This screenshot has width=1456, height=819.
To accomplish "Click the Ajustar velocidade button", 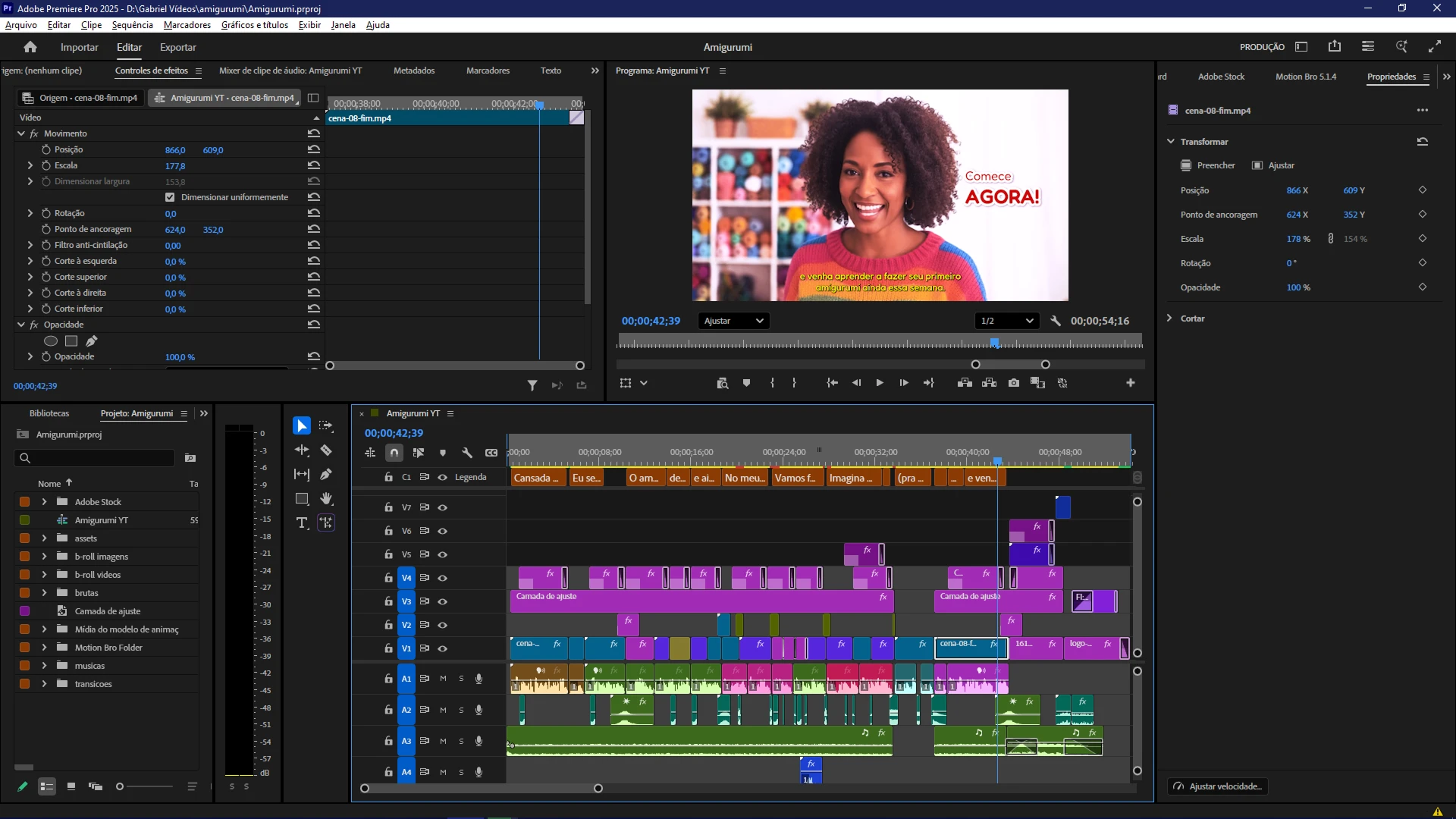I will [x=1218, y=786].
